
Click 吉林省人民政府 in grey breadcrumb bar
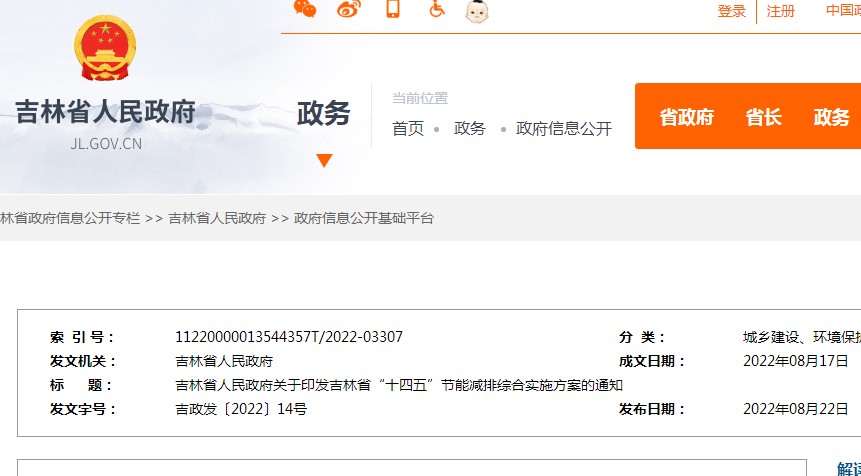click(x=217, y=219)
